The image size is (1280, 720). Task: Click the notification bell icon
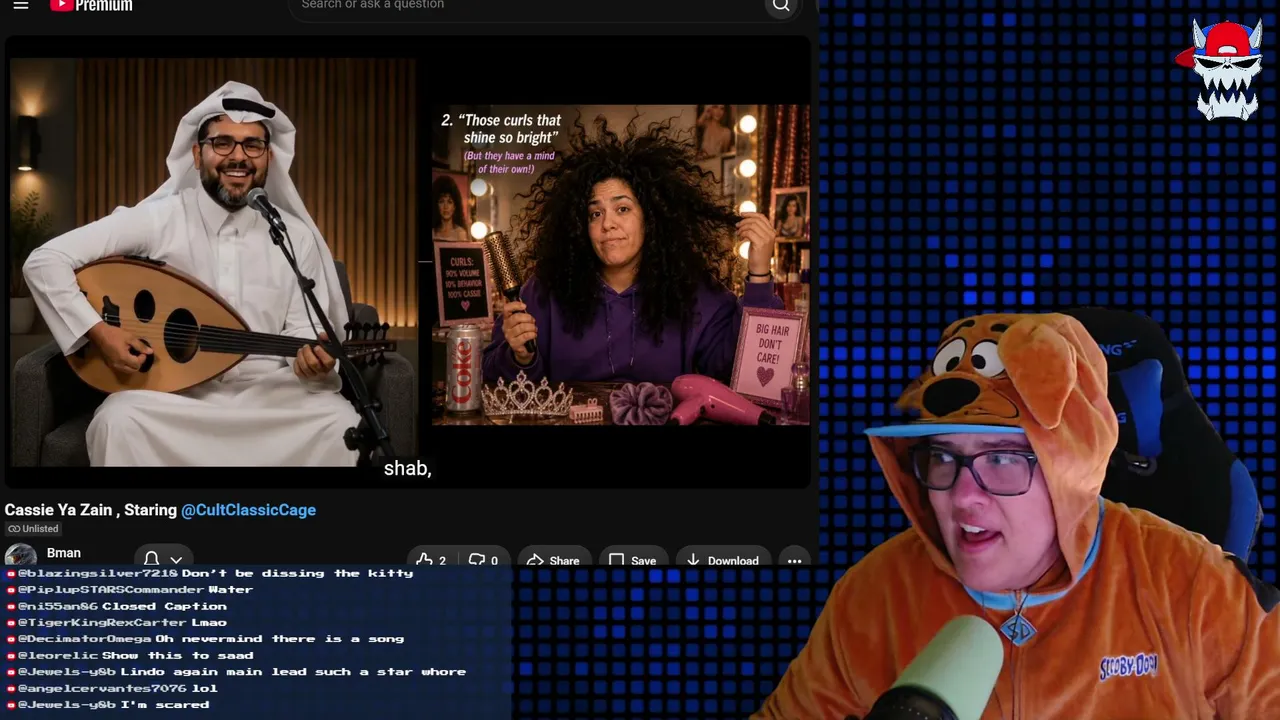152,560
